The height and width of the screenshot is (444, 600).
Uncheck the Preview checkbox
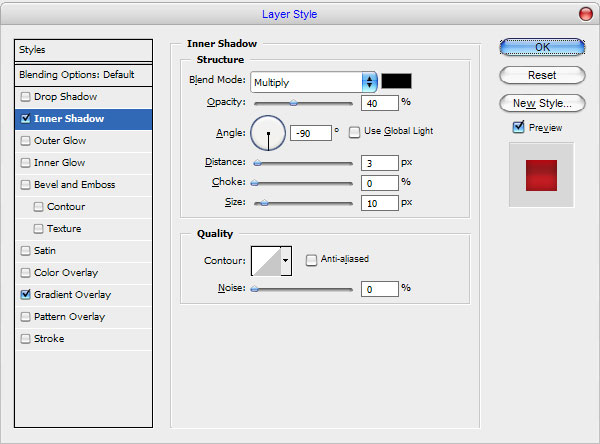[x=518, y=127]
